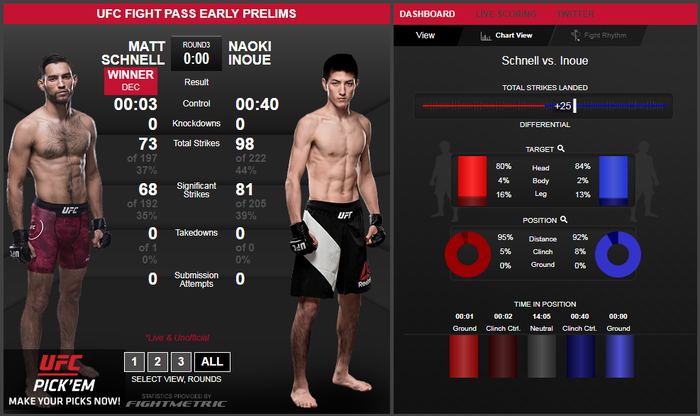Viewport: 700px width, 416px height.
Task: Open the Chart View bar-chart icon
Action: (x=485, y=36)
